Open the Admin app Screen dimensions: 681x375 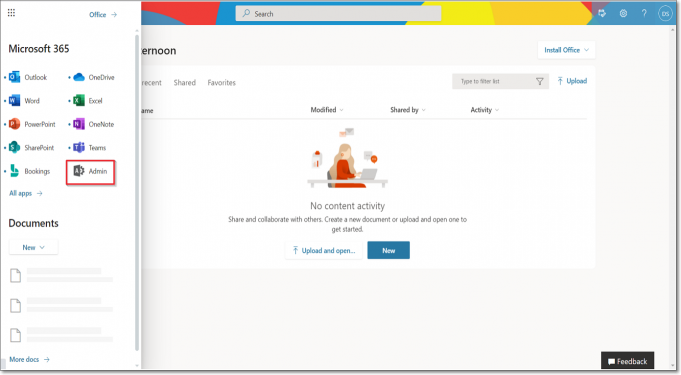pyautogui.click(x=90, y=172)
